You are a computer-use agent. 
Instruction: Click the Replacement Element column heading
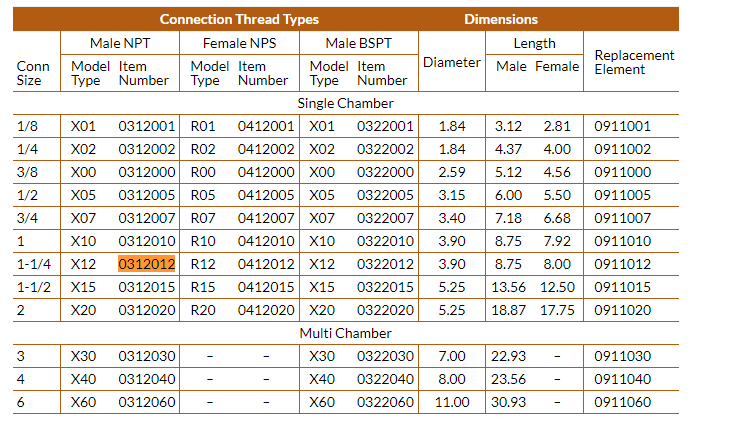(634, 62)
